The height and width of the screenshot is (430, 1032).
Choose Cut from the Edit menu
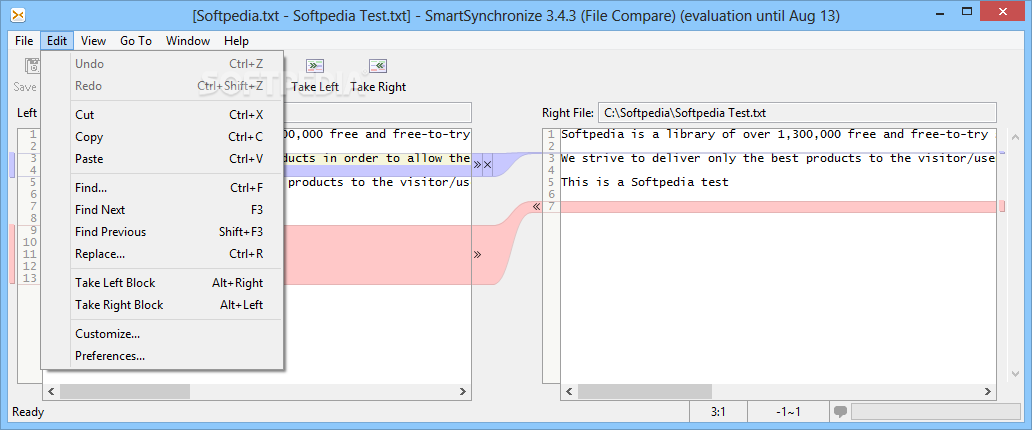163,115
